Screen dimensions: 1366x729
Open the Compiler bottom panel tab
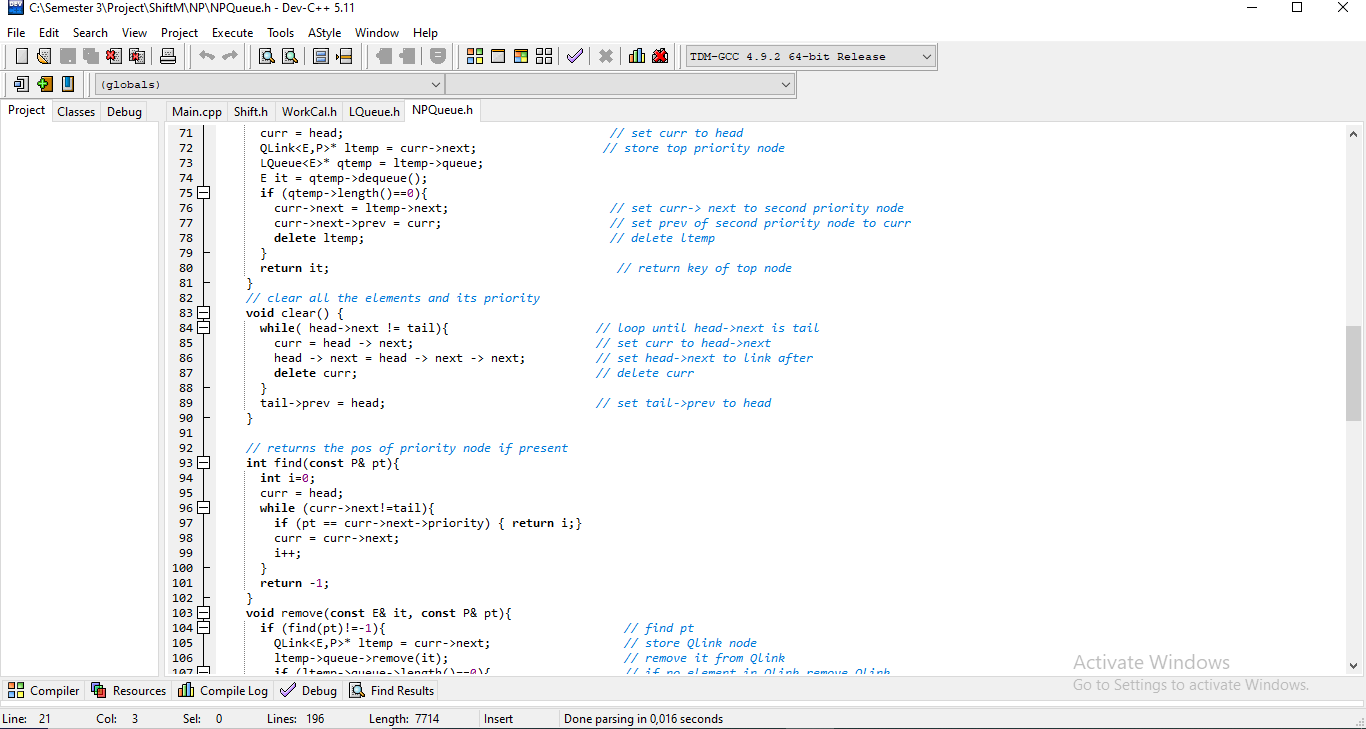pyautogui.click(x=44, y=690)
